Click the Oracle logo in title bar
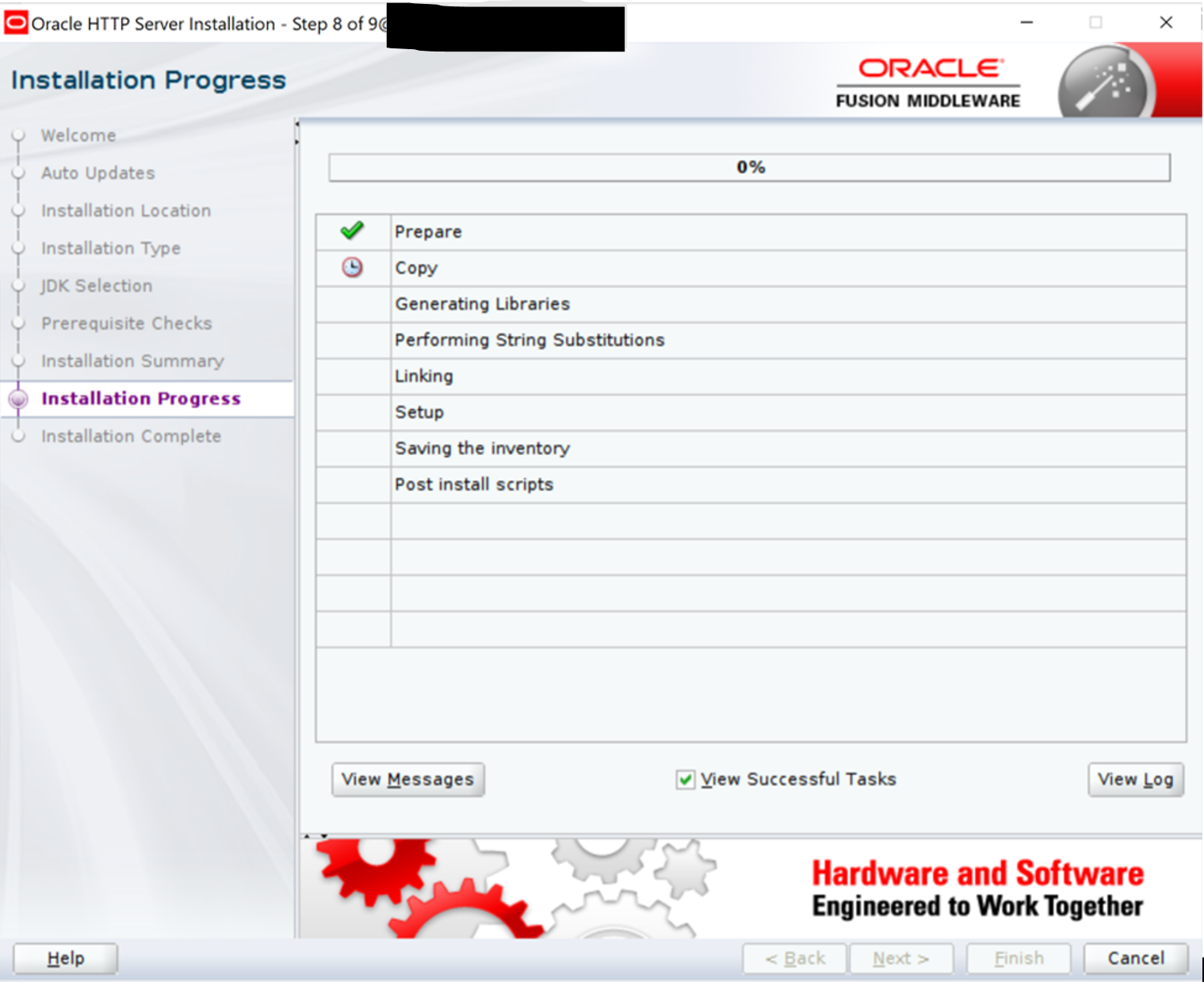 (16, 23)
